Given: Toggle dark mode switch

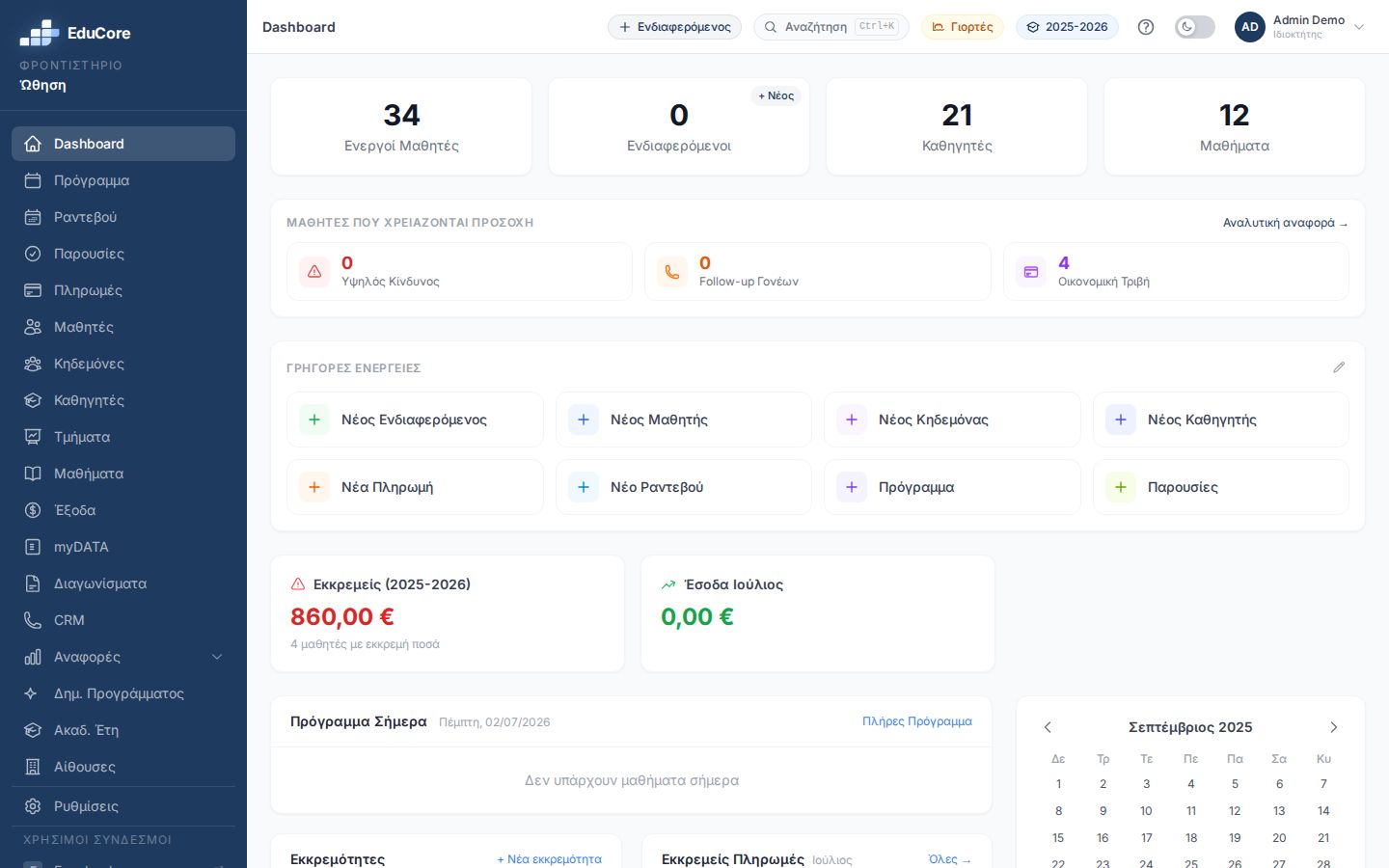Looking at the screenshot, I should tap(1194, 27).
